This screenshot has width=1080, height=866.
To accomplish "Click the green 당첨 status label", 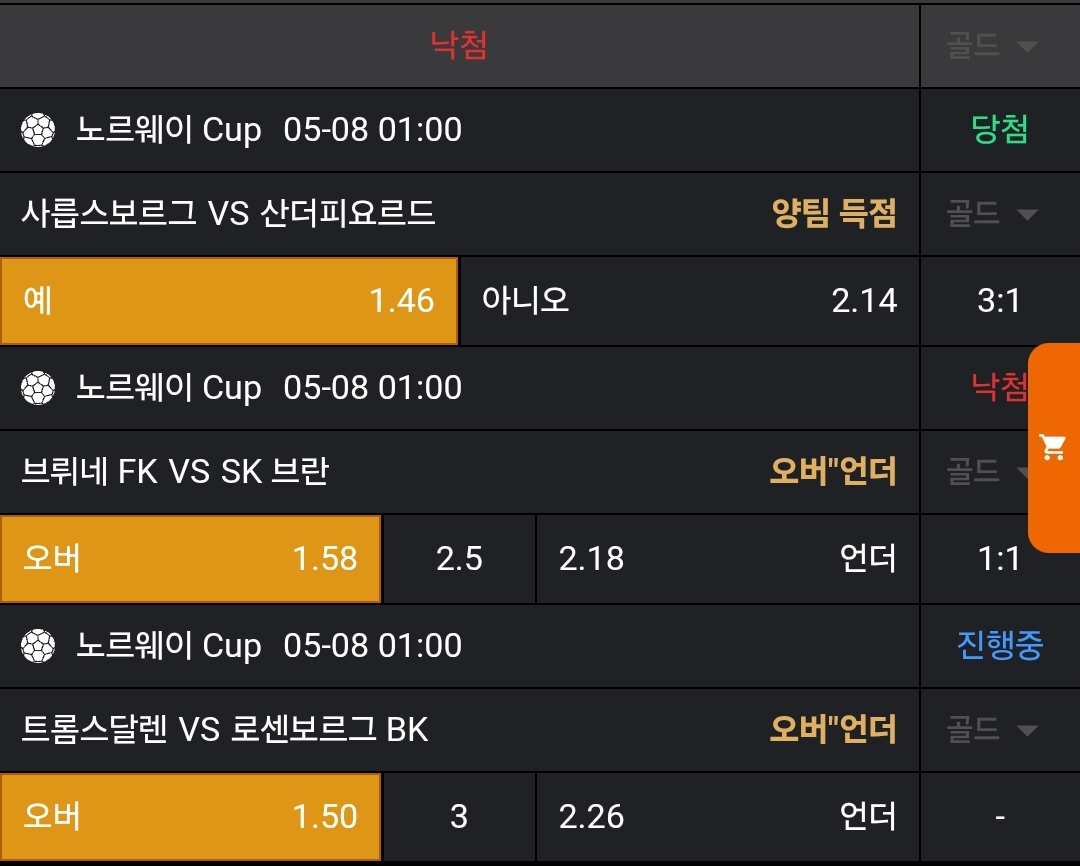I will click(1000, 130).
